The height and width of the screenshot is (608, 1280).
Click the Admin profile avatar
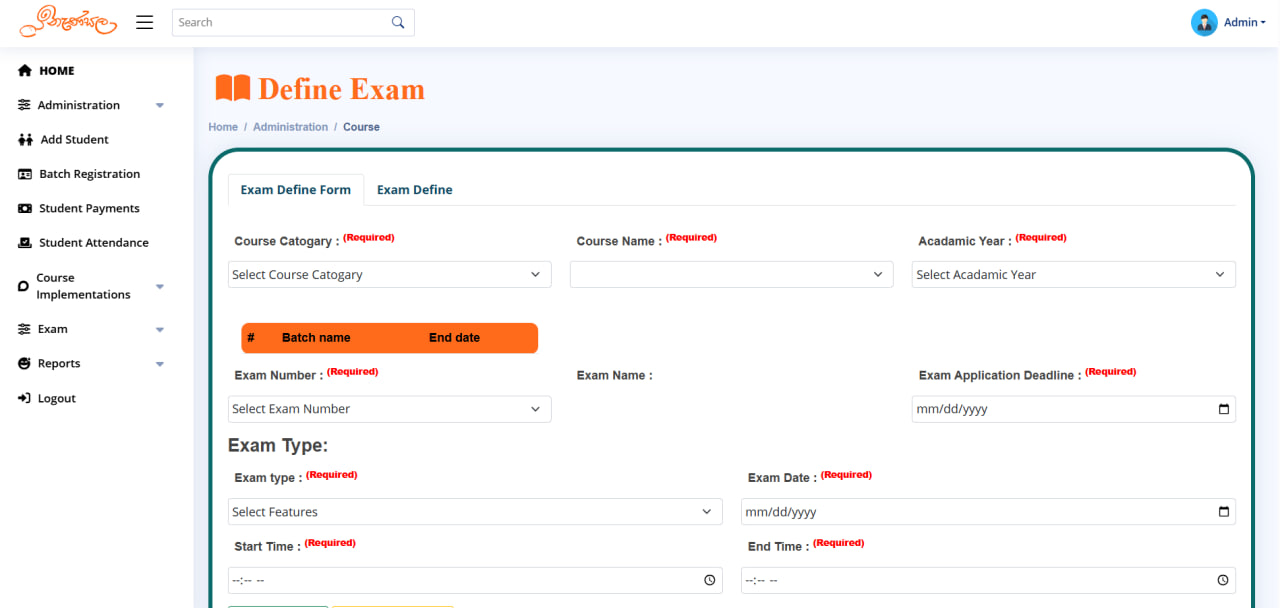pos(1204,22)
